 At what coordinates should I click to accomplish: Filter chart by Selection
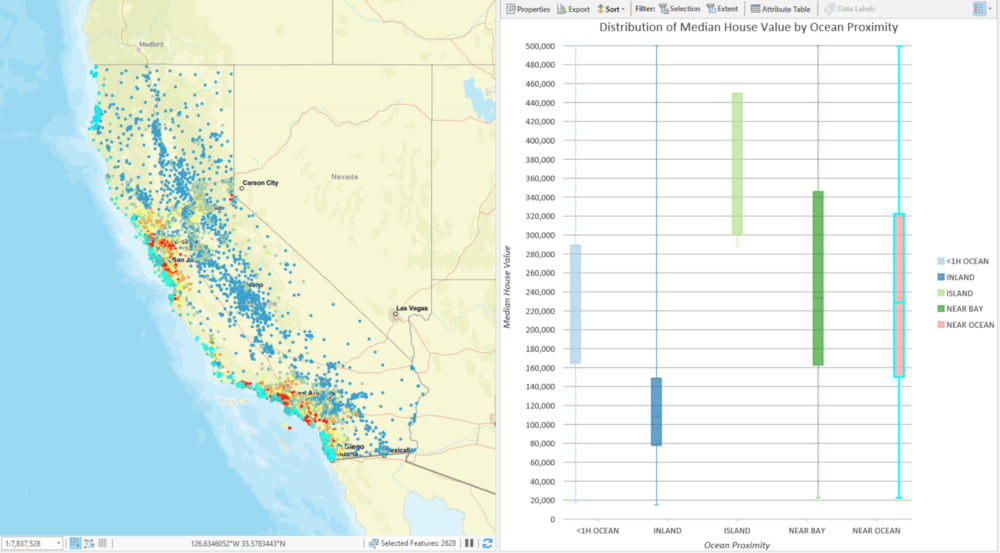click(679, 9)
